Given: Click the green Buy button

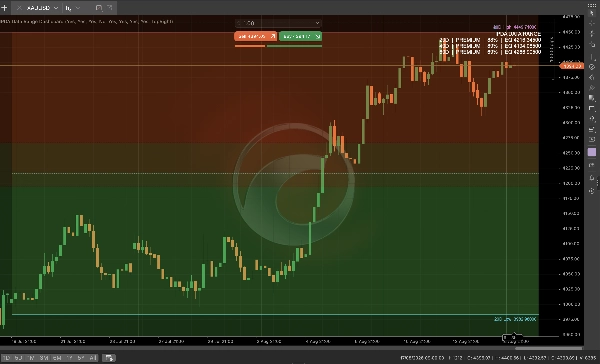Looking at the screenshot, I should click(x=300, y=36).
